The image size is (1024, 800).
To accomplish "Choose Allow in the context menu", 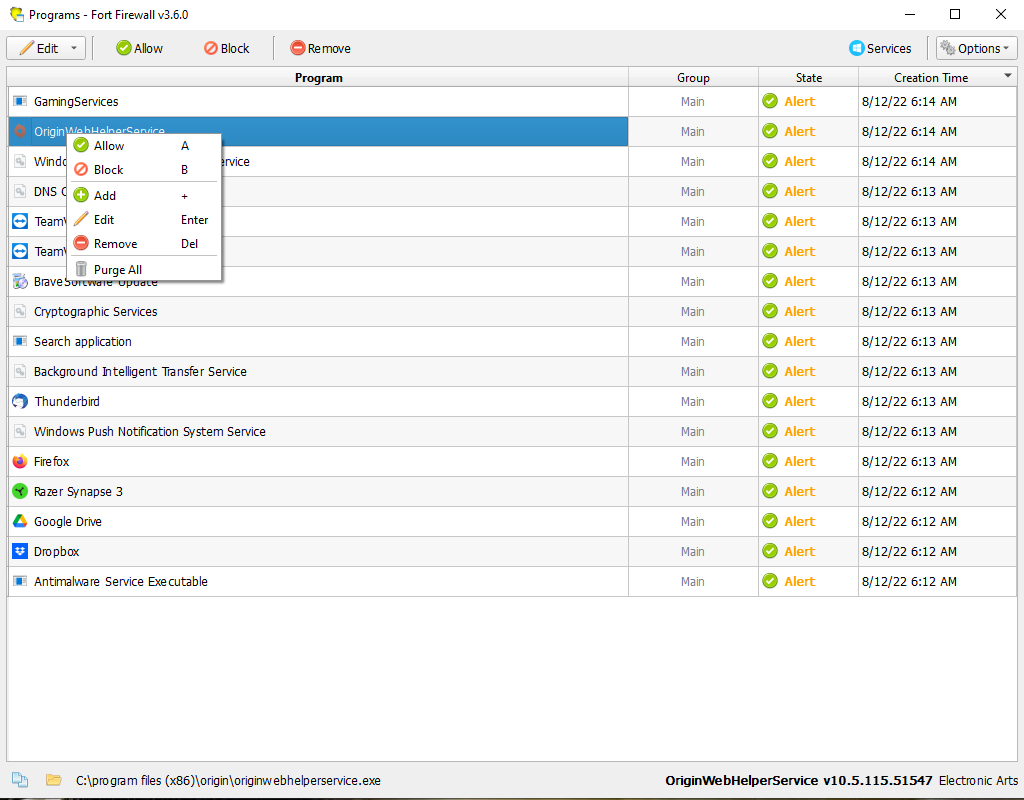I will click(x=109, y=146).
